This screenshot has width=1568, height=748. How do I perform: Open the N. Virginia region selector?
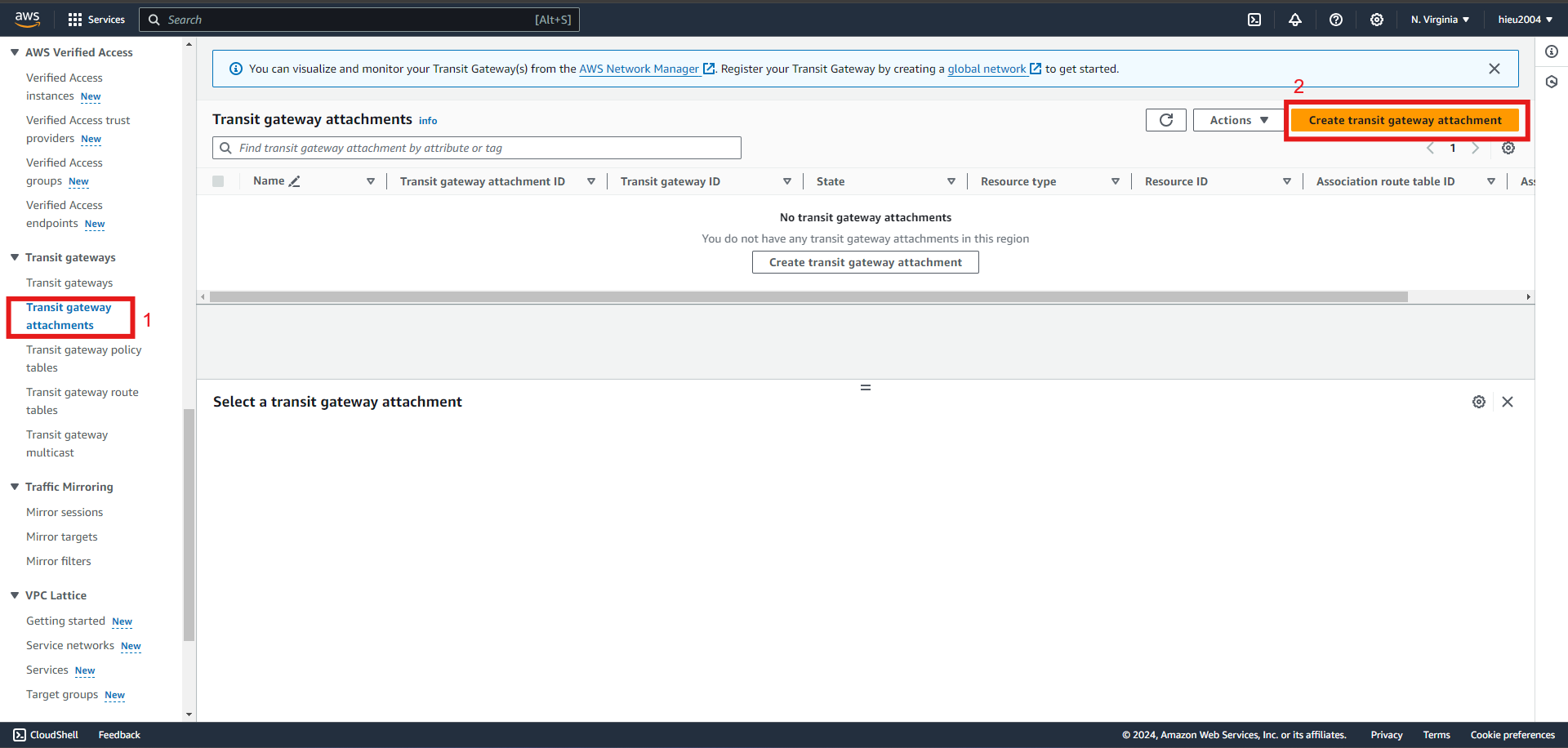1440,20
